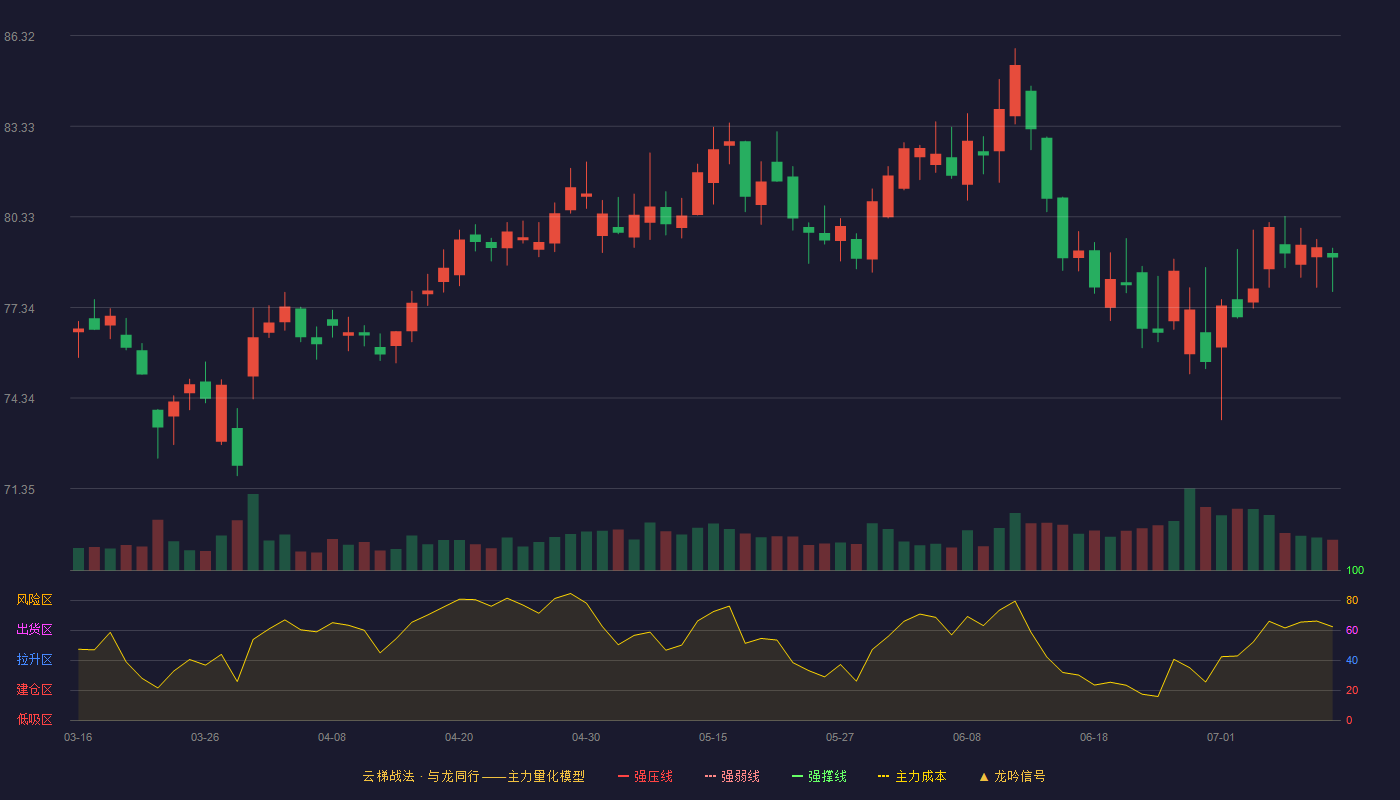Click the 04-20 date axis label

[x=459, y=737]
